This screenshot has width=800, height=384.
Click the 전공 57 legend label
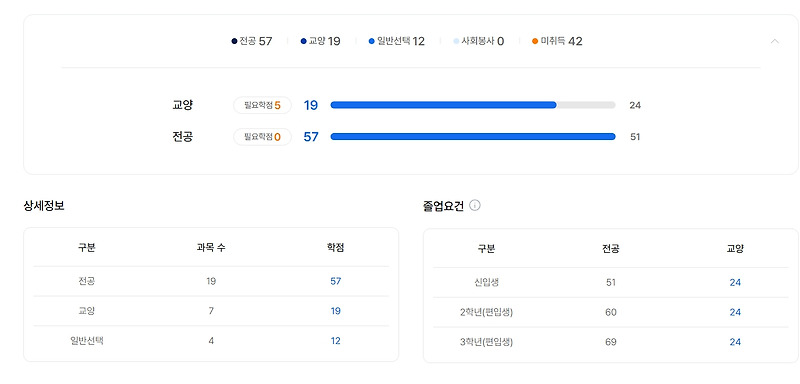point(256,41)
